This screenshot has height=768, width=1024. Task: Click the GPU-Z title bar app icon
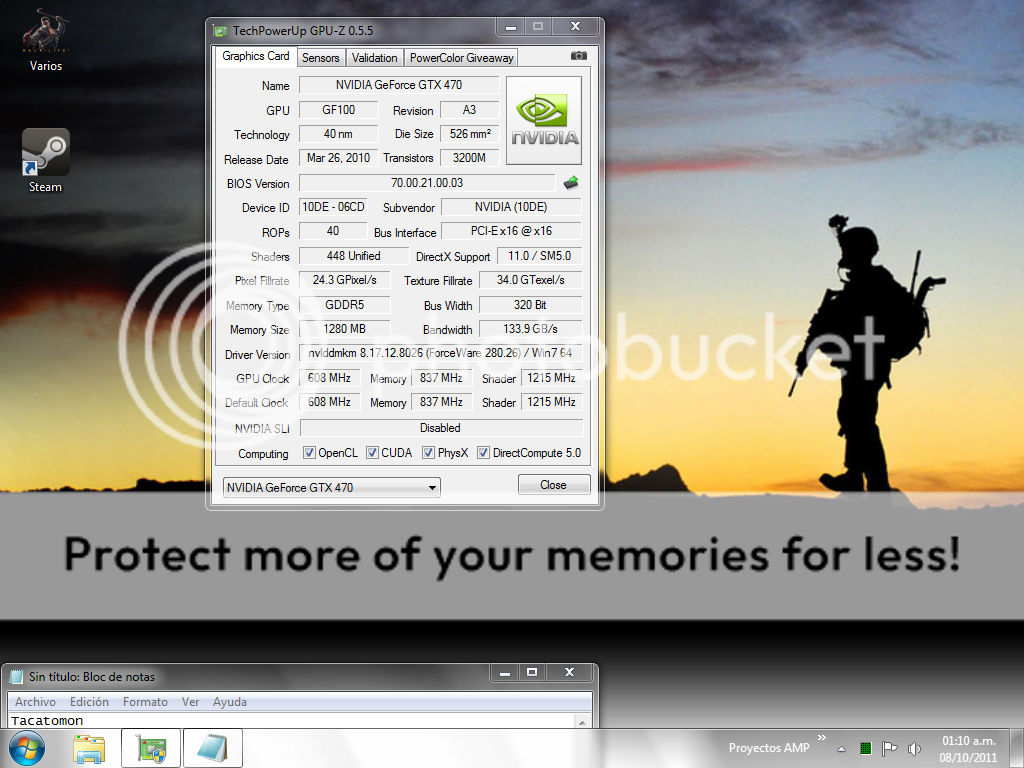pos(221,31)
